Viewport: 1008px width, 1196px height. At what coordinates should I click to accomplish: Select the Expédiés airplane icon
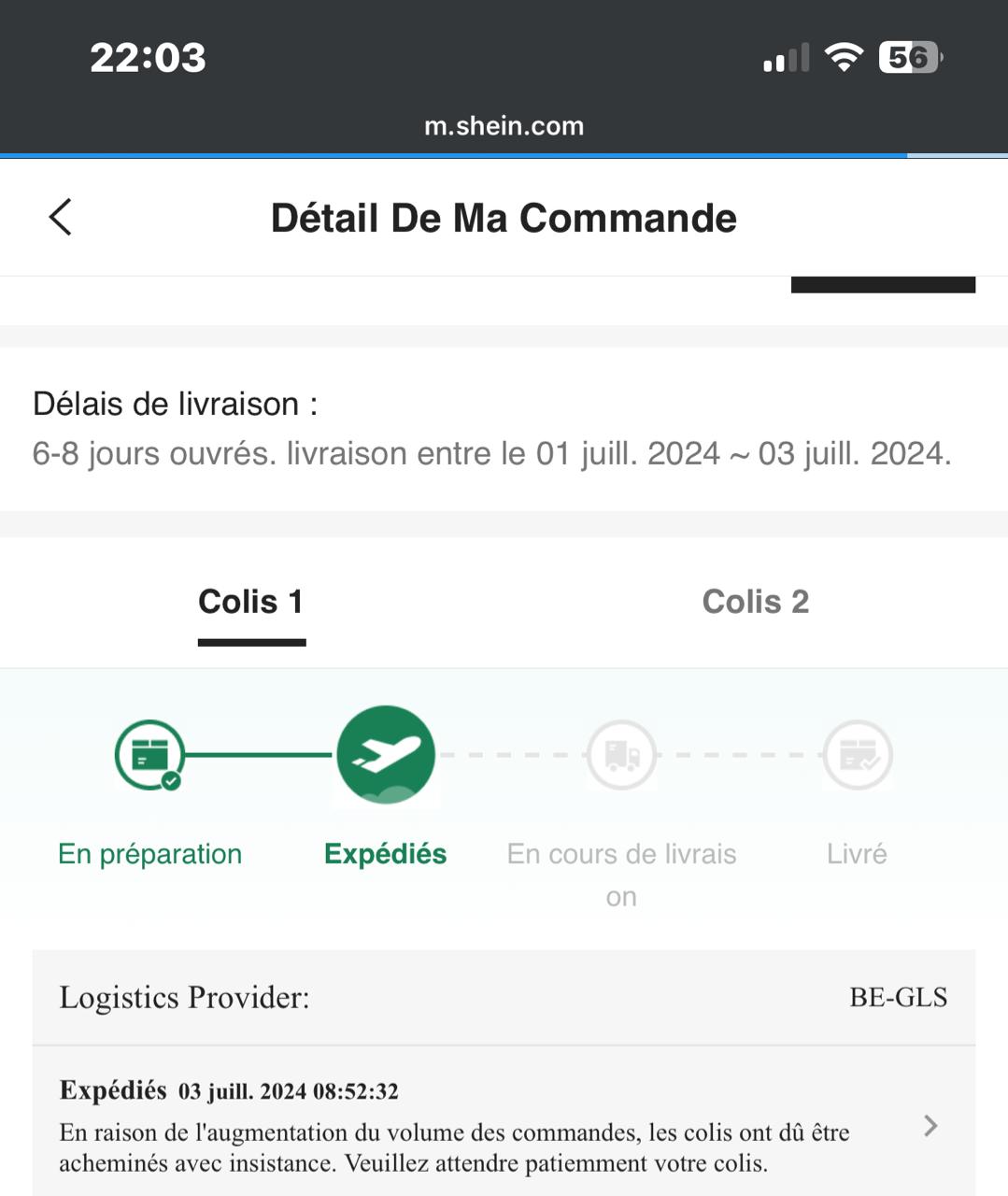pyautogui.click(x=386, y=754)
